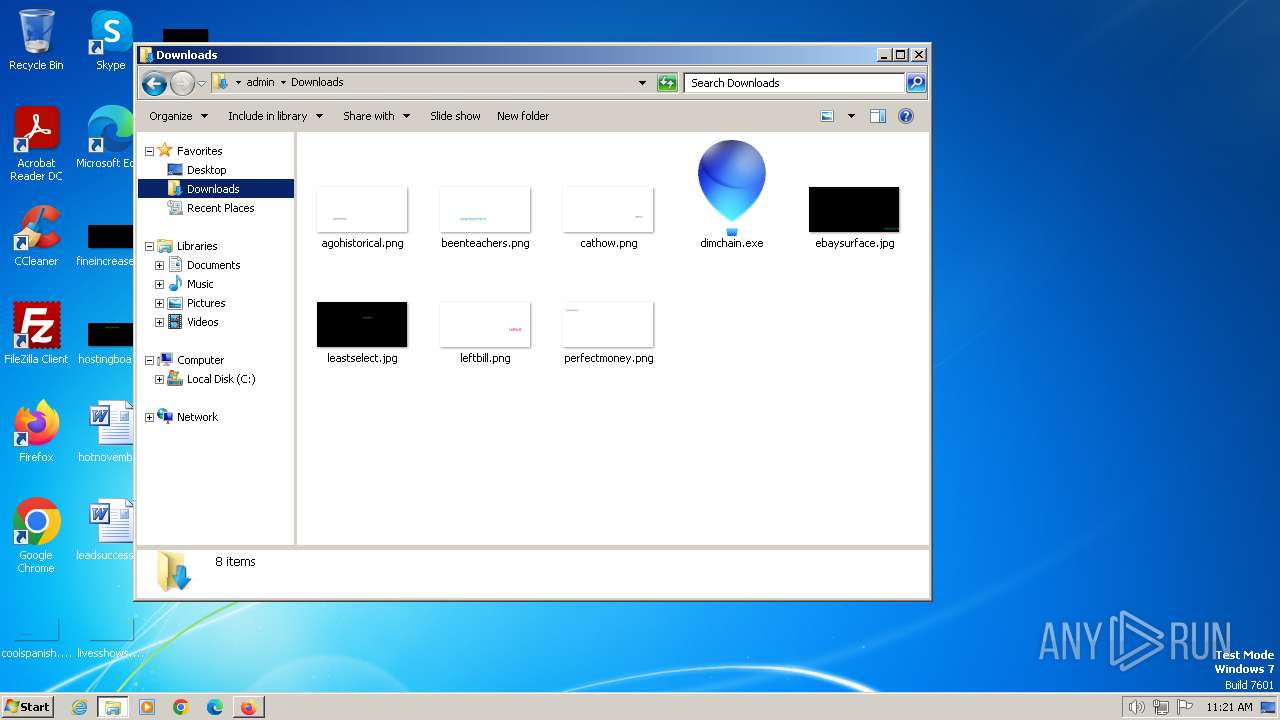
Task: Open the Organize menu
Action: 178,116
